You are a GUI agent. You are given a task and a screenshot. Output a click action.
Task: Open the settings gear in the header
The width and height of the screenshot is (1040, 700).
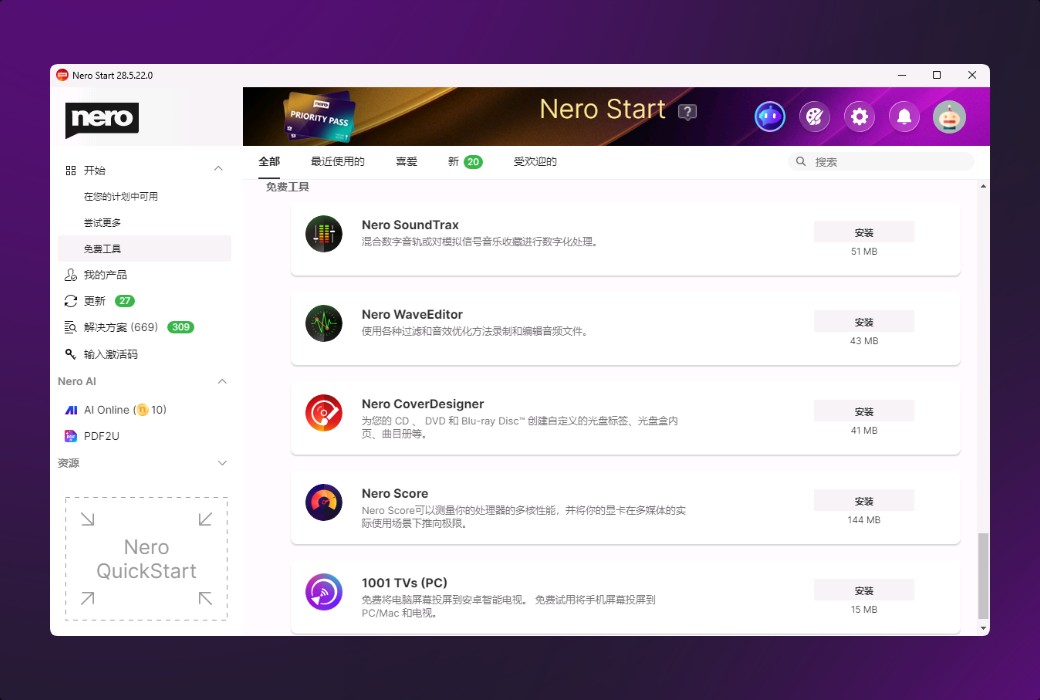(859, 117)
